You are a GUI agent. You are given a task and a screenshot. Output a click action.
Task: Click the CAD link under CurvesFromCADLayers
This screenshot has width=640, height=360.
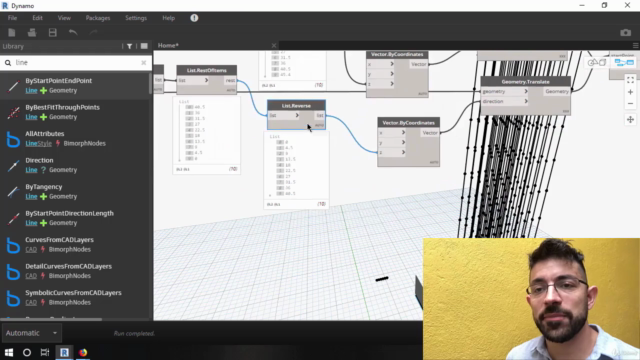31,249
